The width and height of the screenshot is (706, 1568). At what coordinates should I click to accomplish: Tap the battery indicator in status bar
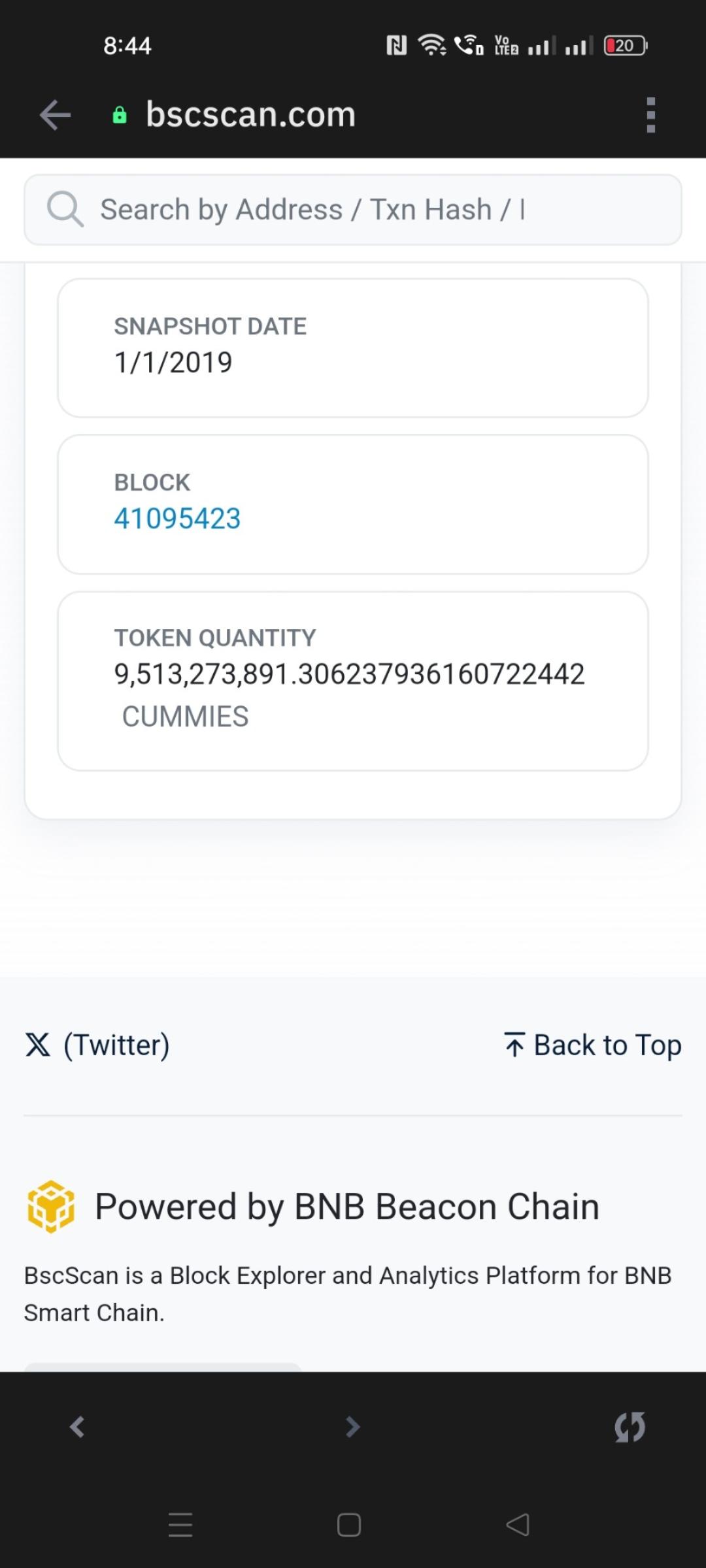click(625, 46)
